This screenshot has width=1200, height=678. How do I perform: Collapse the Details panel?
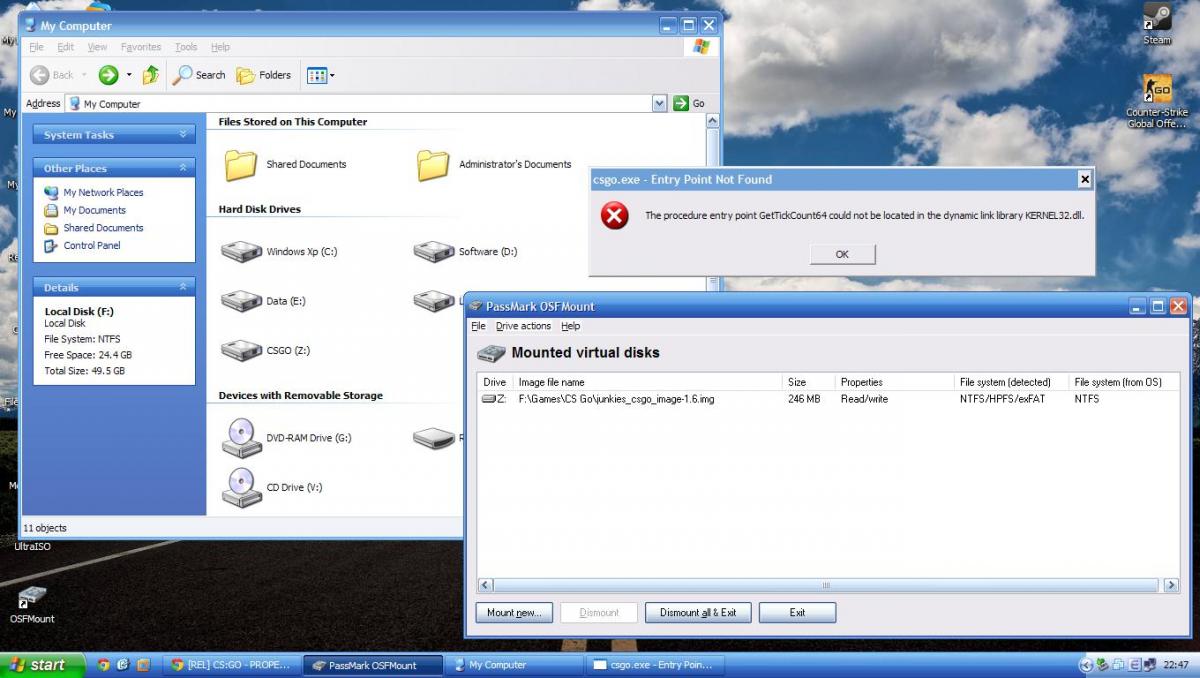182,287
